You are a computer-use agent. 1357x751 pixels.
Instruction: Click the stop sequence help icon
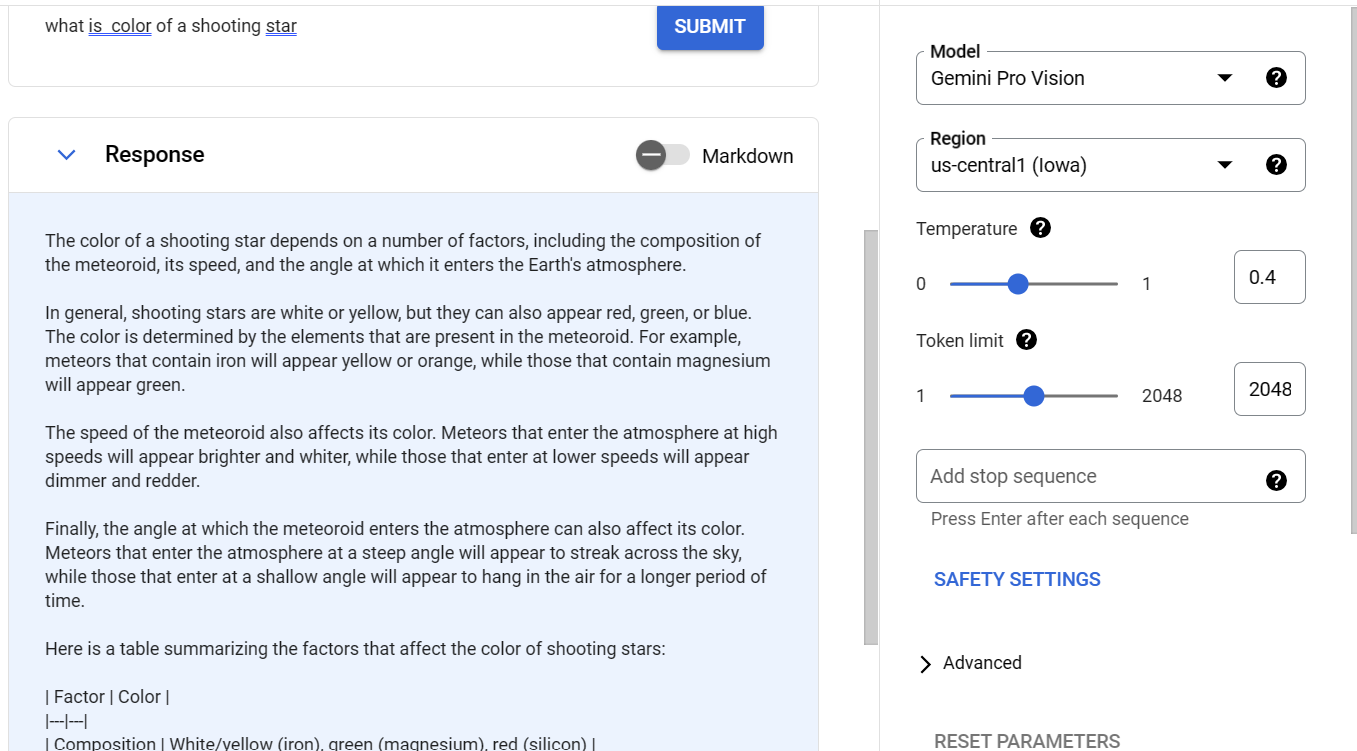pyautogui.click(x=1276, y=480)
